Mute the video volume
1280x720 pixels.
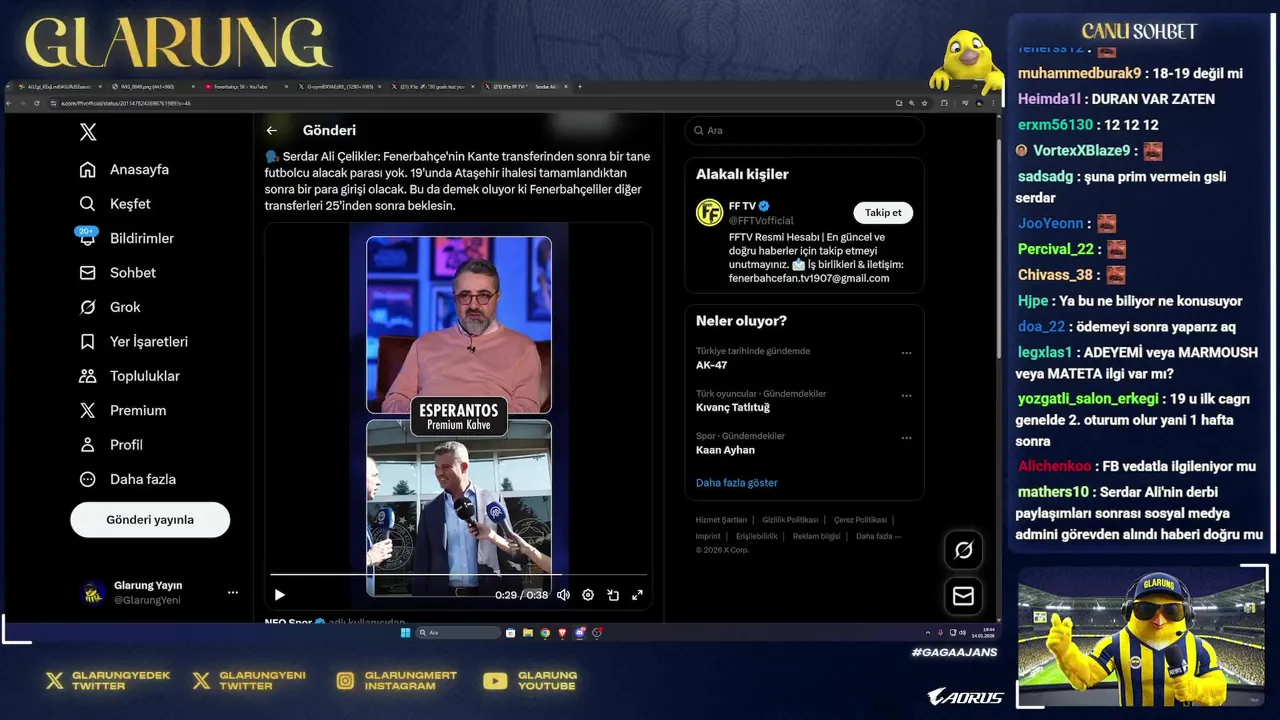pos(563,595)
